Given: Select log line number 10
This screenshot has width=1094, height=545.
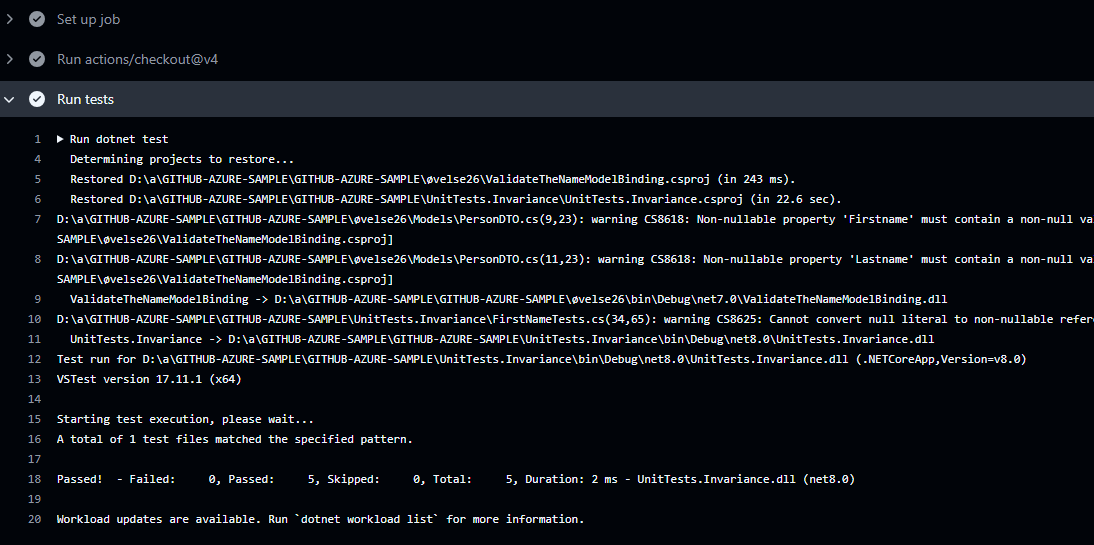Looking at the screenshot, I should tap(35, 319).
